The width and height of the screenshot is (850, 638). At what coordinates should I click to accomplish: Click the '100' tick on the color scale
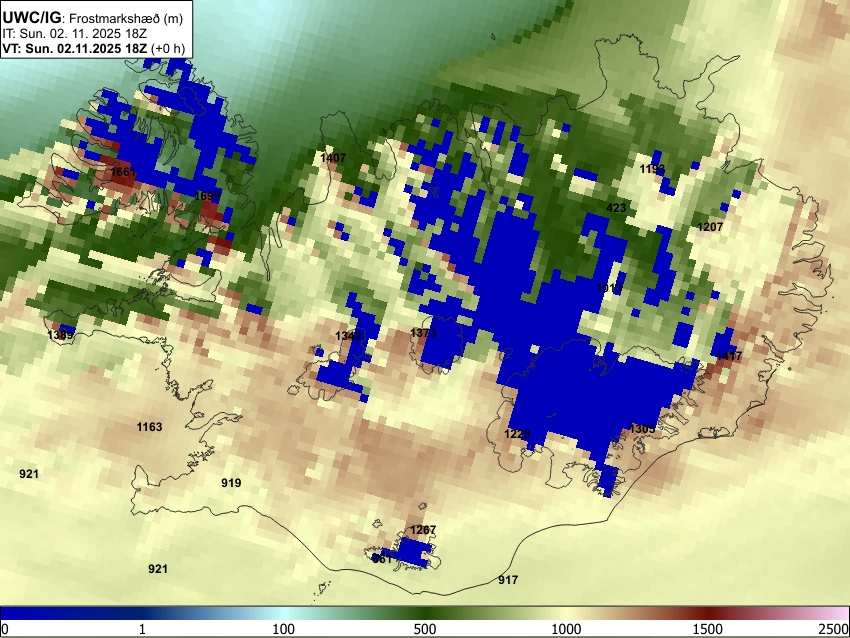point(284,629)
